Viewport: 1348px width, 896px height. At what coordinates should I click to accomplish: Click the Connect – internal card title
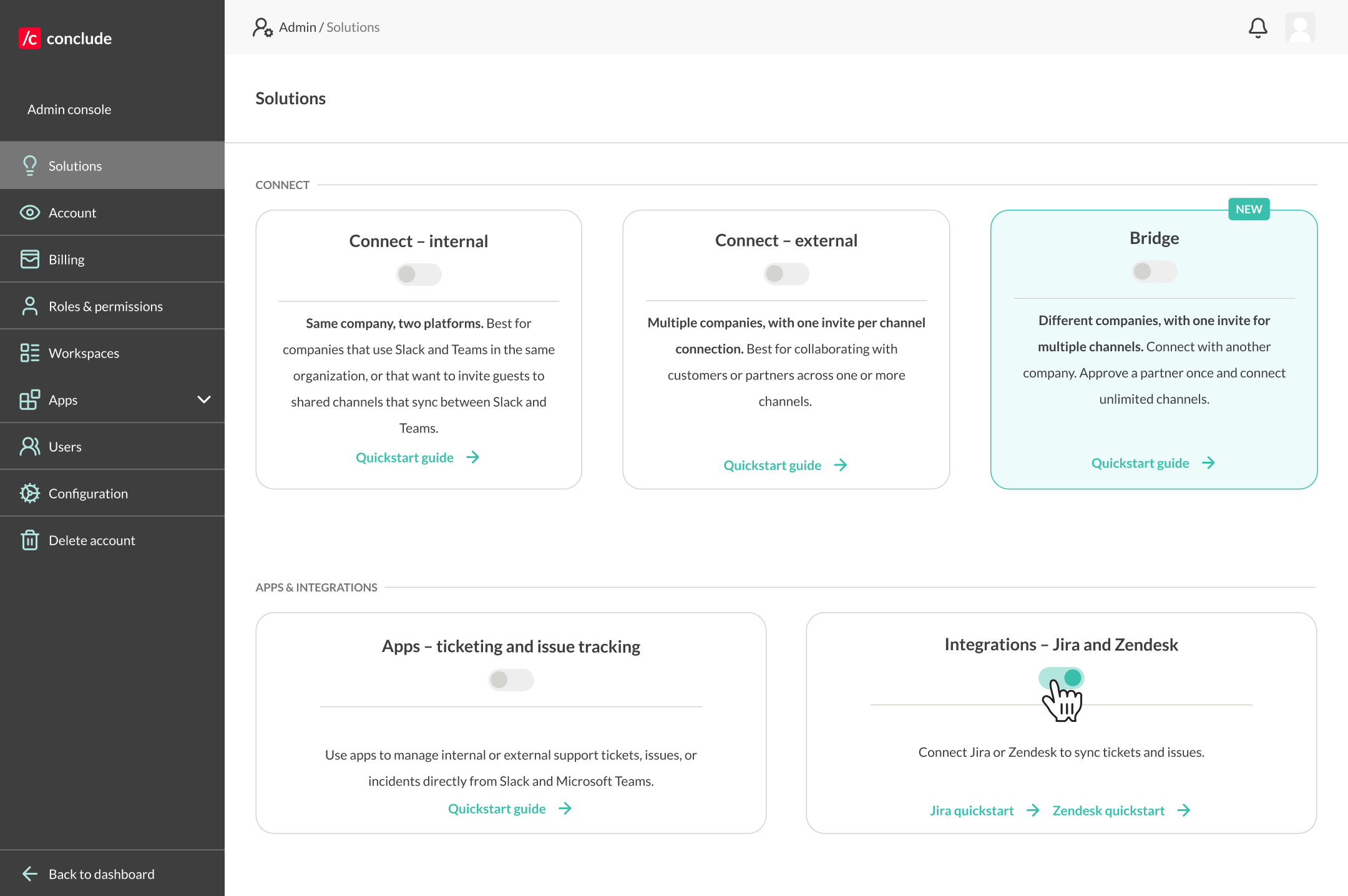[x=418, y=241]
